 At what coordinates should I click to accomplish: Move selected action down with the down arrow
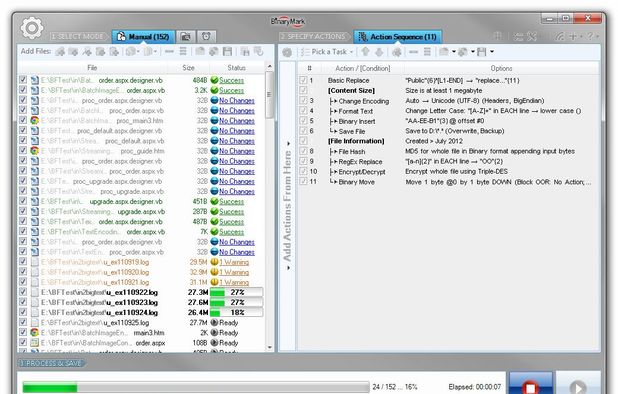[379, 52]
